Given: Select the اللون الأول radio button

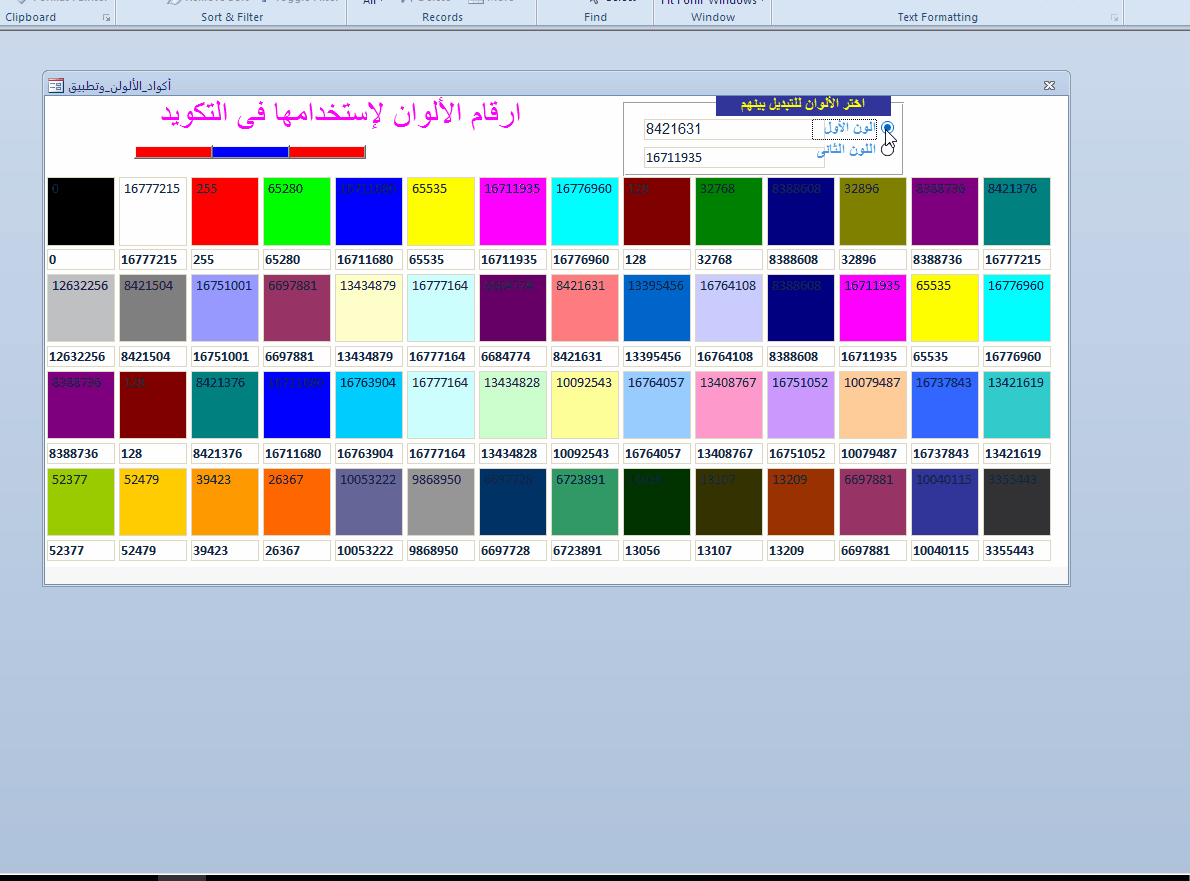Looking at the screenshot, I should (887, 128).
